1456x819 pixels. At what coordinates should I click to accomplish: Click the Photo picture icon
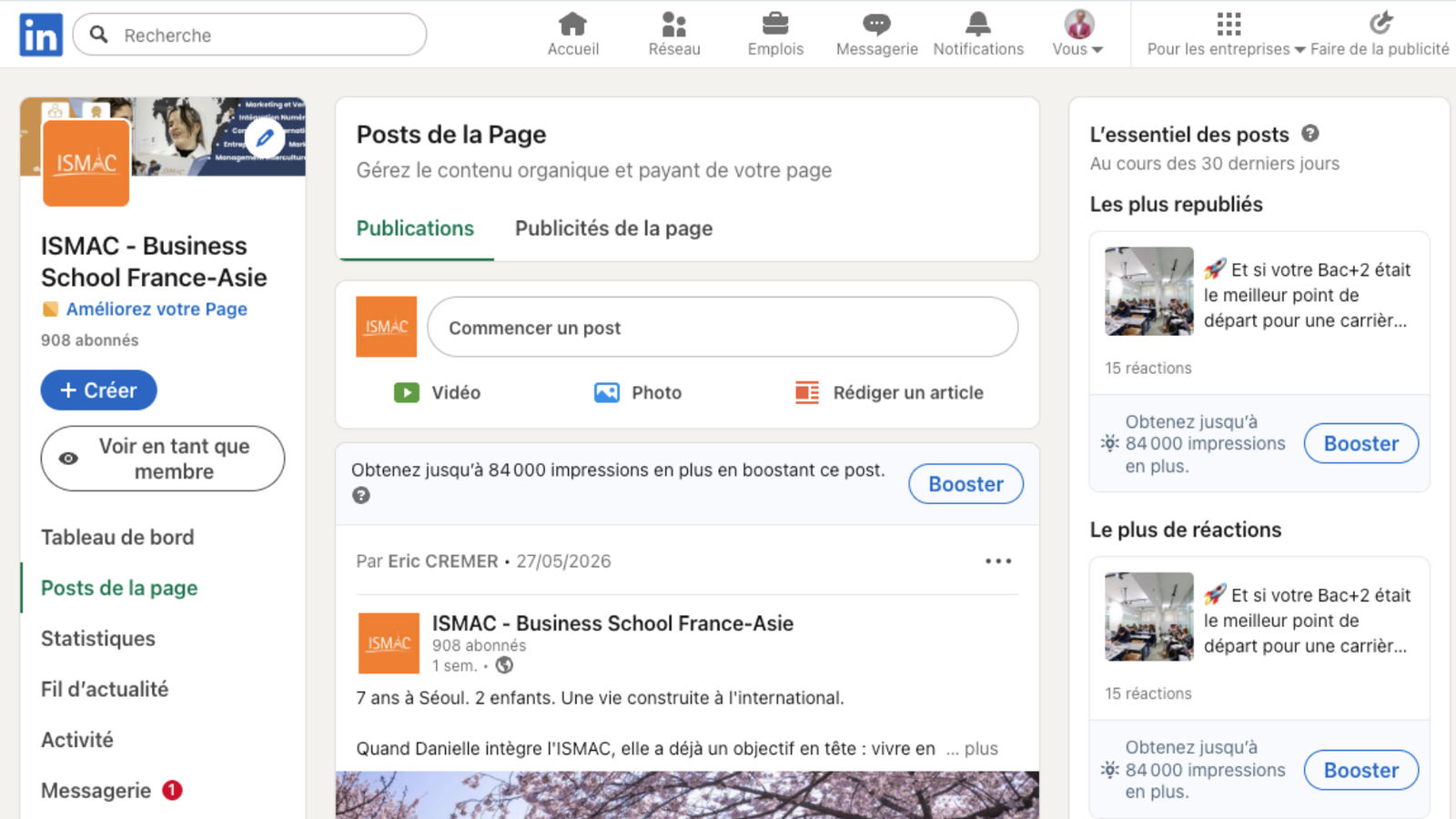click(606, 392)
